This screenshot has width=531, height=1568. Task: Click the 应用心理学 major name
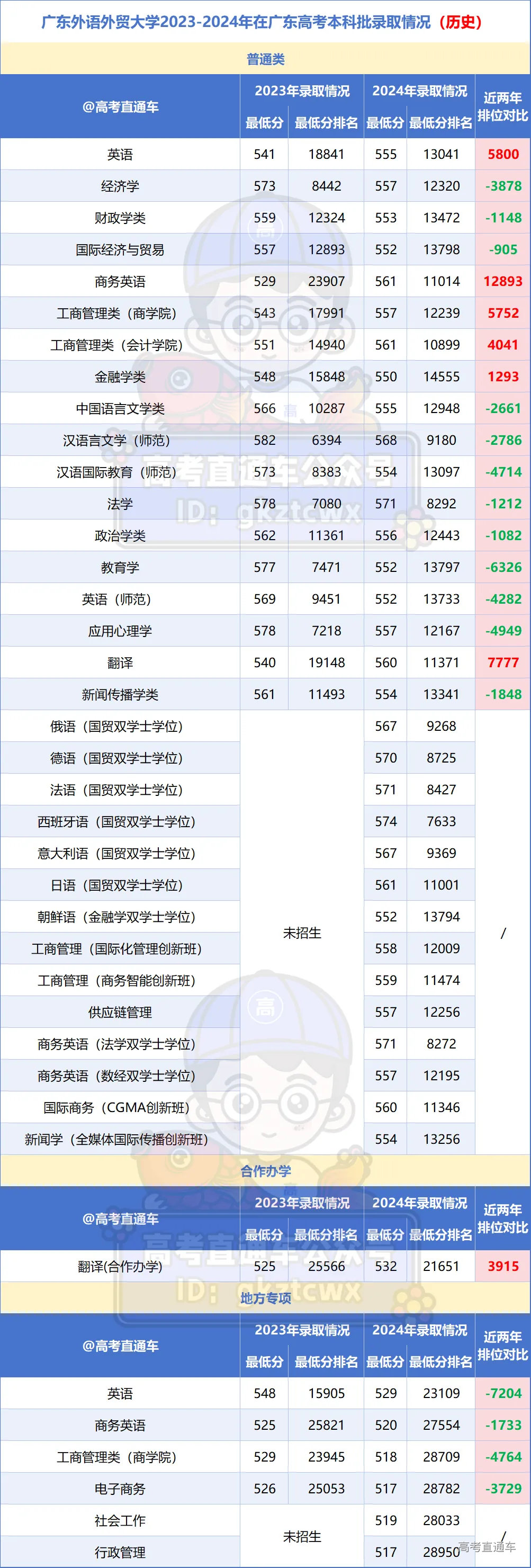tap(120, 631)
